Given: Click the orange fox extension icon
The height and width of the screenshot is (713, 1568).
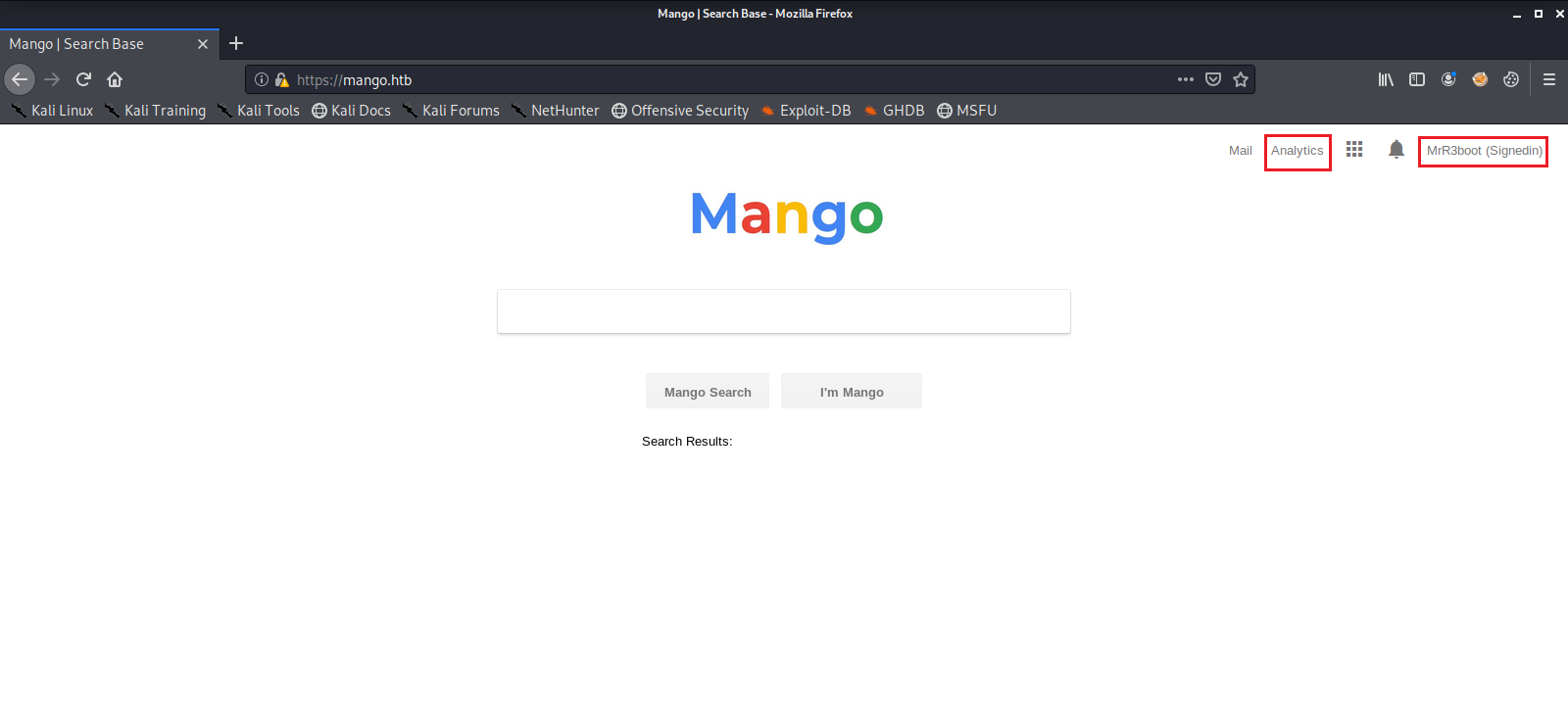Looking at the screenshot, I should click(1480, 79).
